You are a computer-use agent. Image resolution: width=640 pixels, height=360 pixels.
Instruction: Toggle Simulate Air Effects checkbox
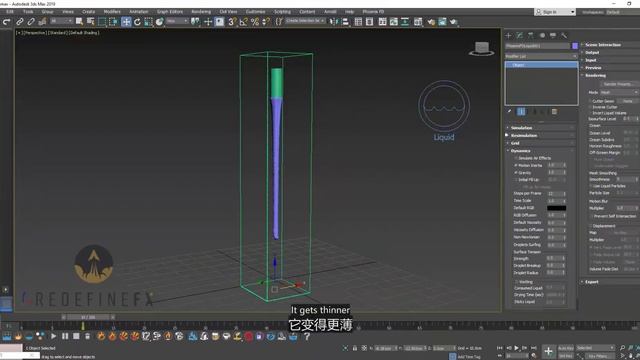click(516, 158)
